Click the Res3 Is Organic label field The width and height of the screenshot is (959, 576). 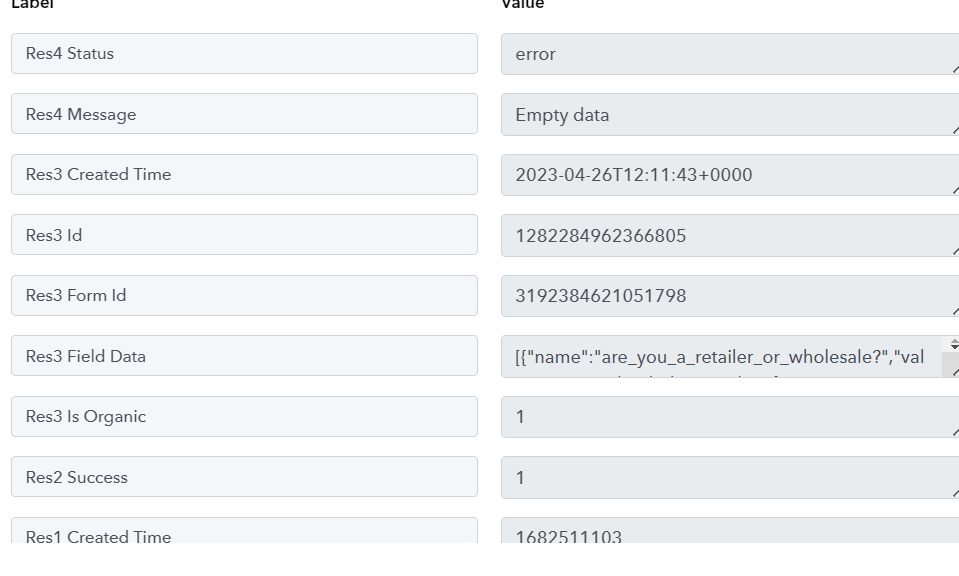pyautogui.click(x=244, y=417)
